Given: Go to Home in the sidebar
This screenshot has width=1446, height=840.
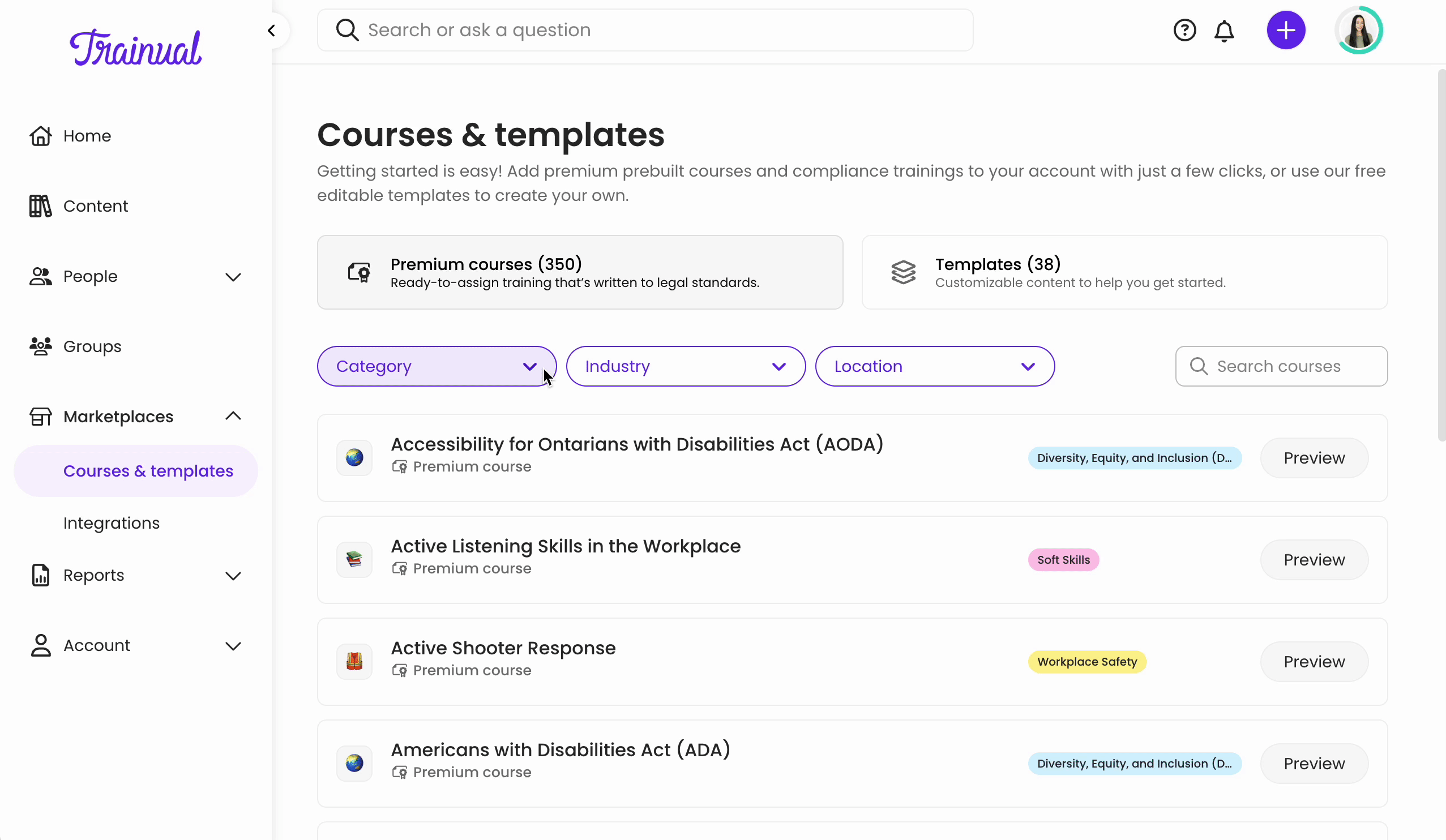Looking at the screenshot, I should 87,136.
